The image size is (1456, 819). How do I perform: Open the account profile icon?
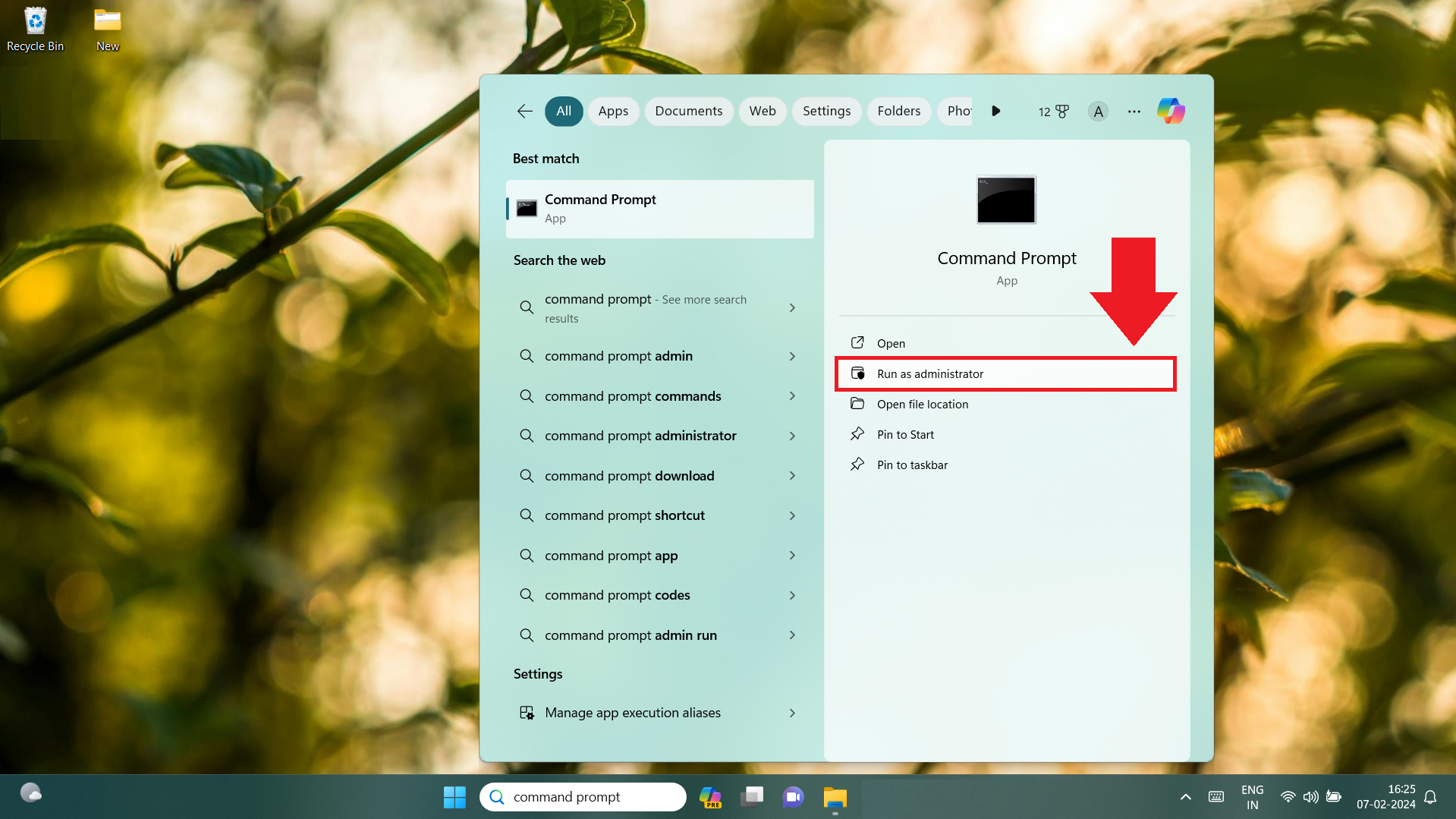pos(1097,111)
